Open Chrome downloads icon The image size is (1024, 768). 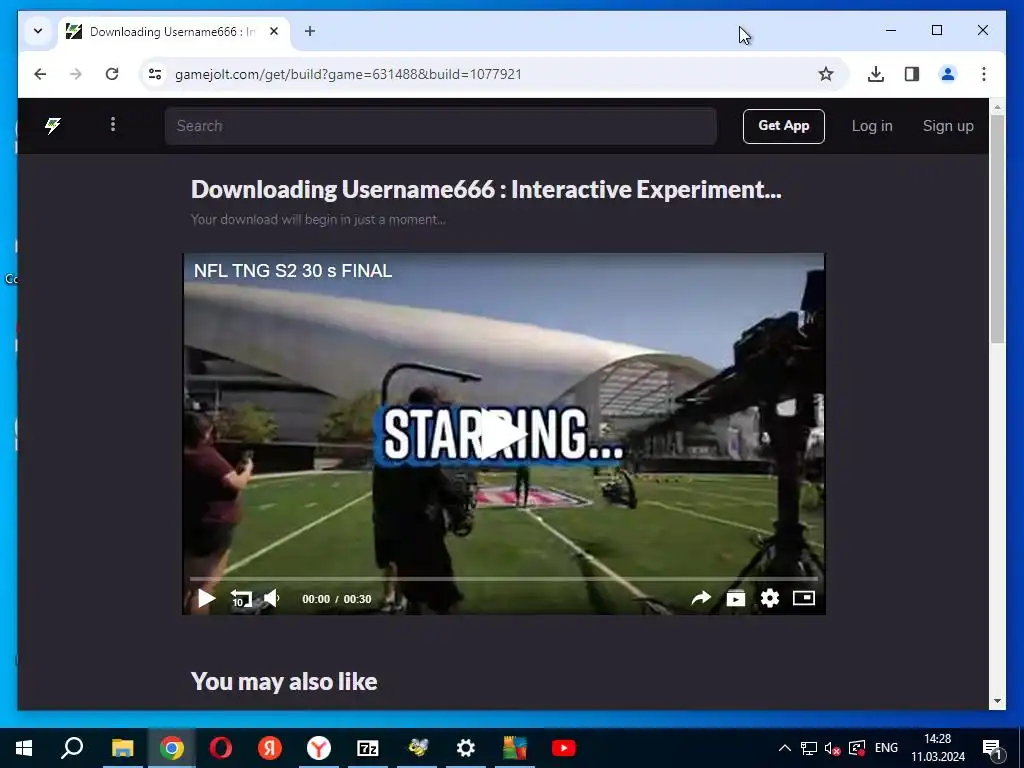[876, 74]
